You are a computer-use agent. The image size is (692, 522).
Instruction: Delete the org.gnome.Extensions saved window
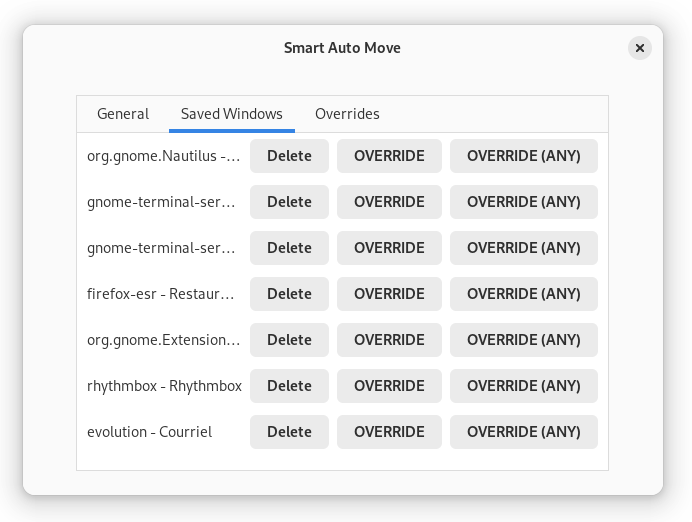pyautogui.click(x=289, y=340)
